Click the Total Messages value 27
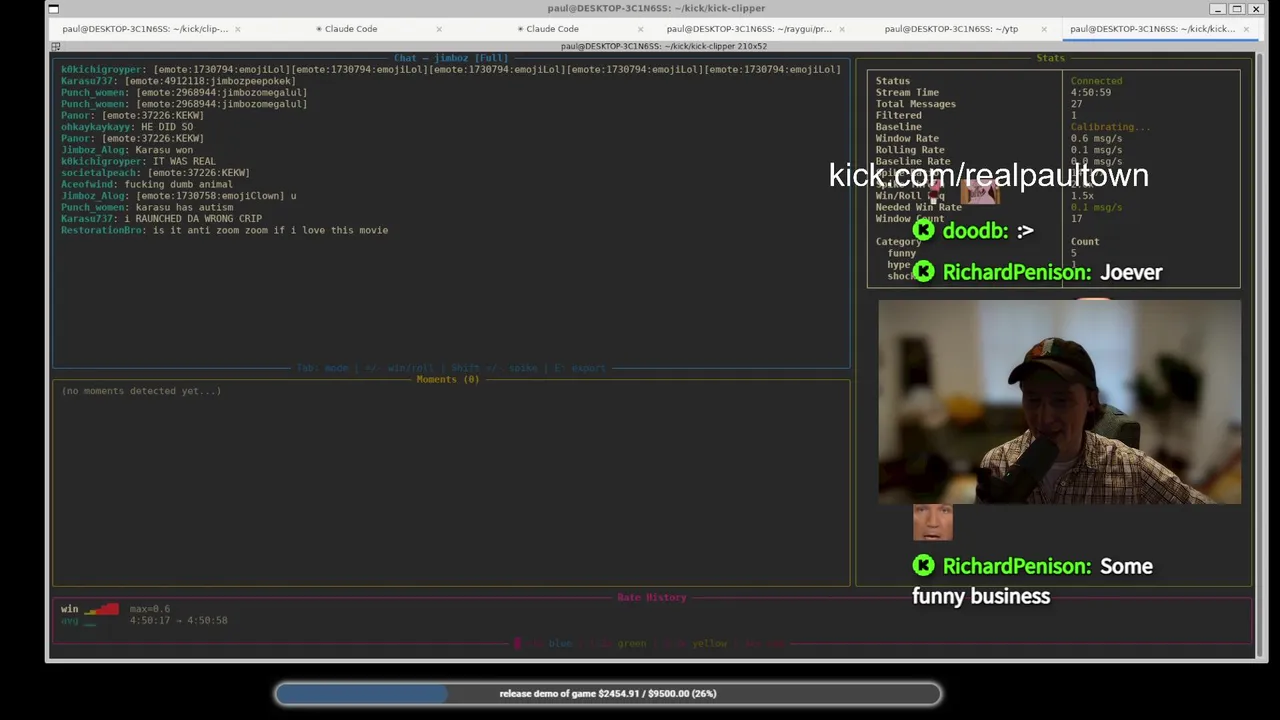The image size is (1280, 720). coord(1076,104)
